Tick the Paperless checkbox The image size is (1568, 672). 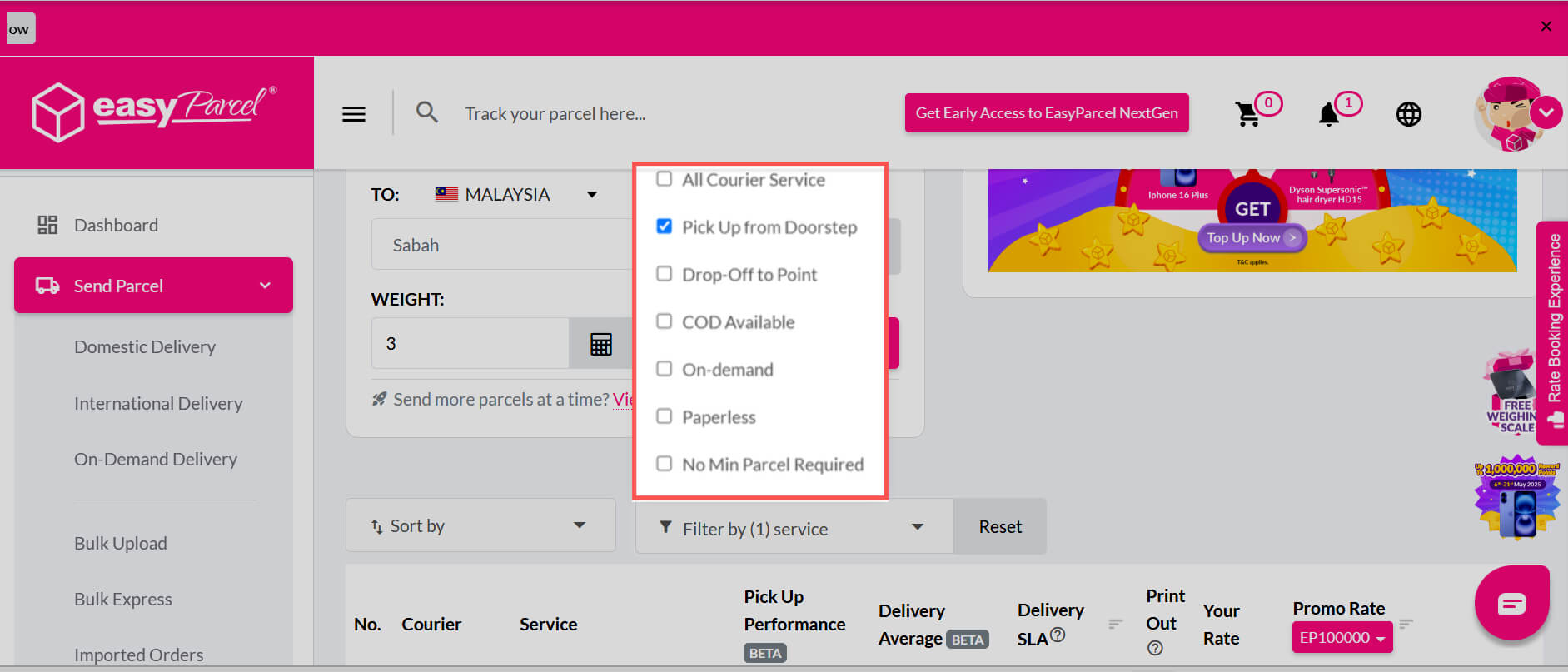pyautogui.click(x=664, y=416)
